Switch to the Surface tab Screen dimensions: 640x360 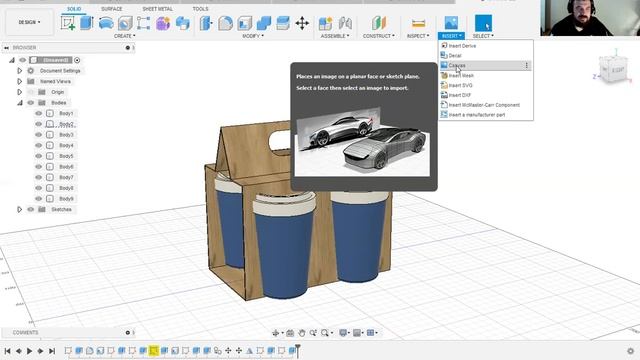(111, 9)
